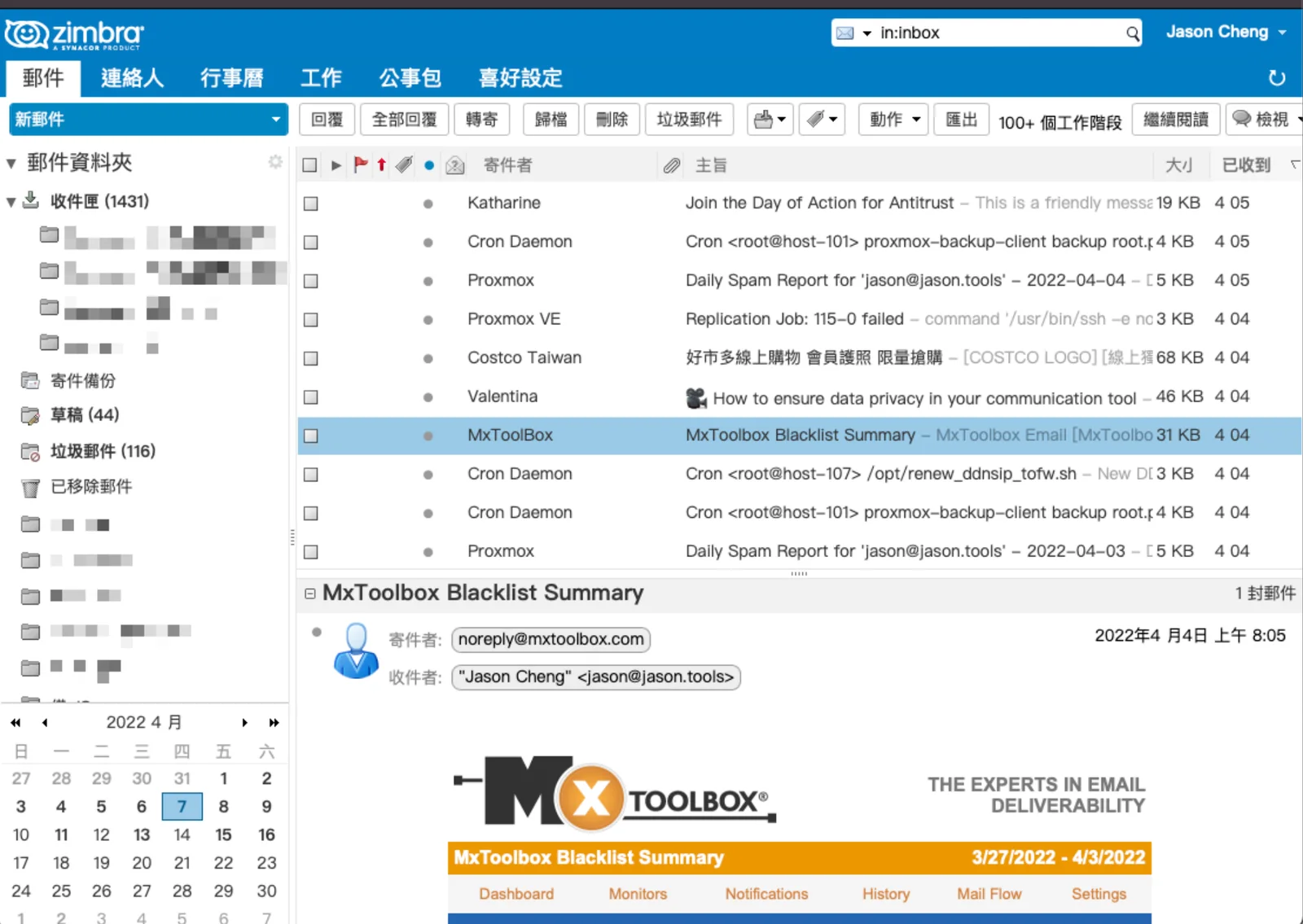Toggle the select-all messages checkbox

pyautogui.click(x=309, y=165)
